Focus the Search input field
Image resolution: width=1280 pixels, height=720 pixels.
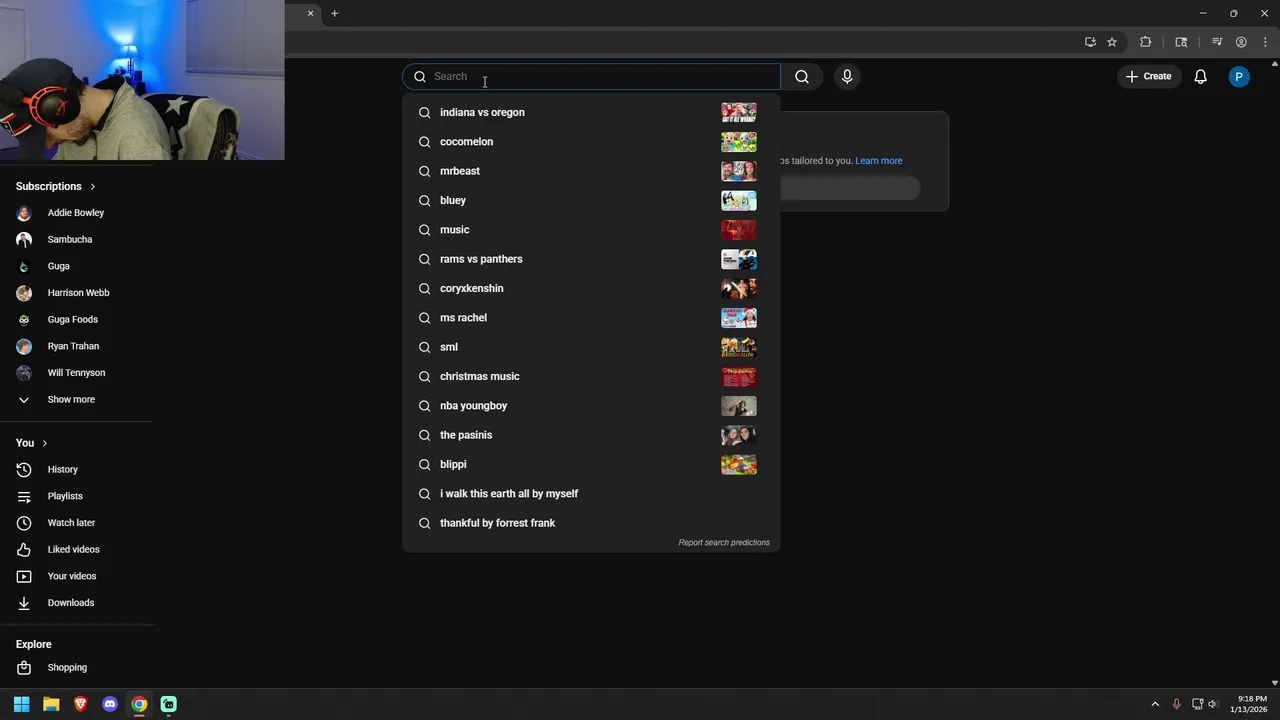point(592,77)
